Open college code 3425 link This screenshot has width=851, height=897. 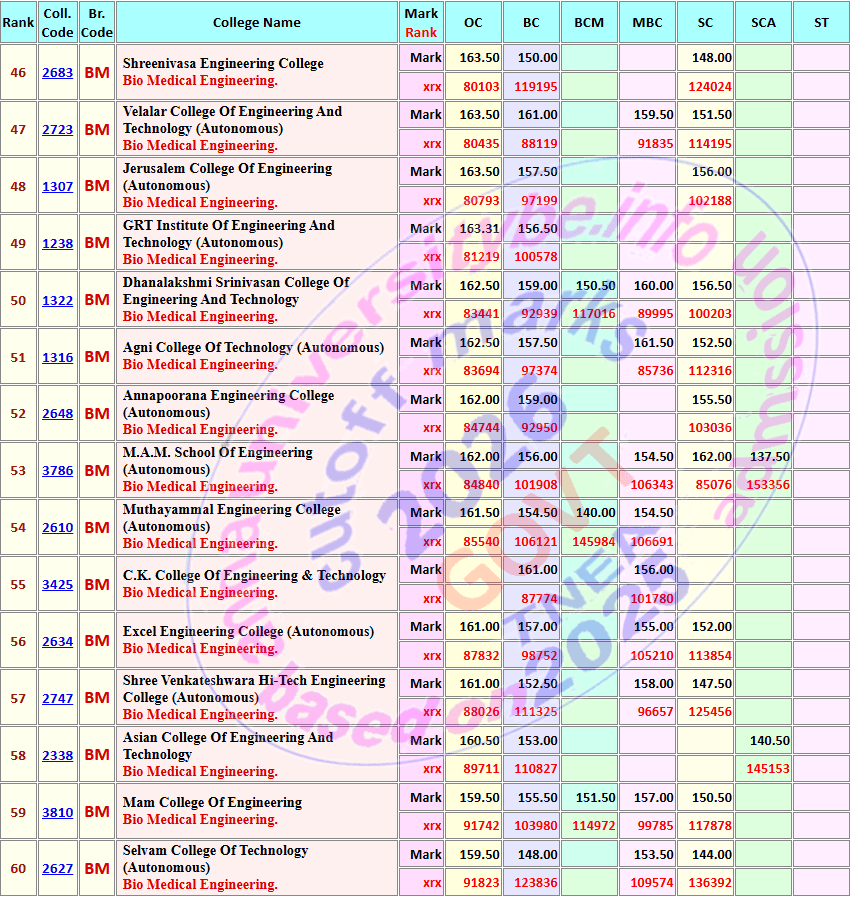58,585
